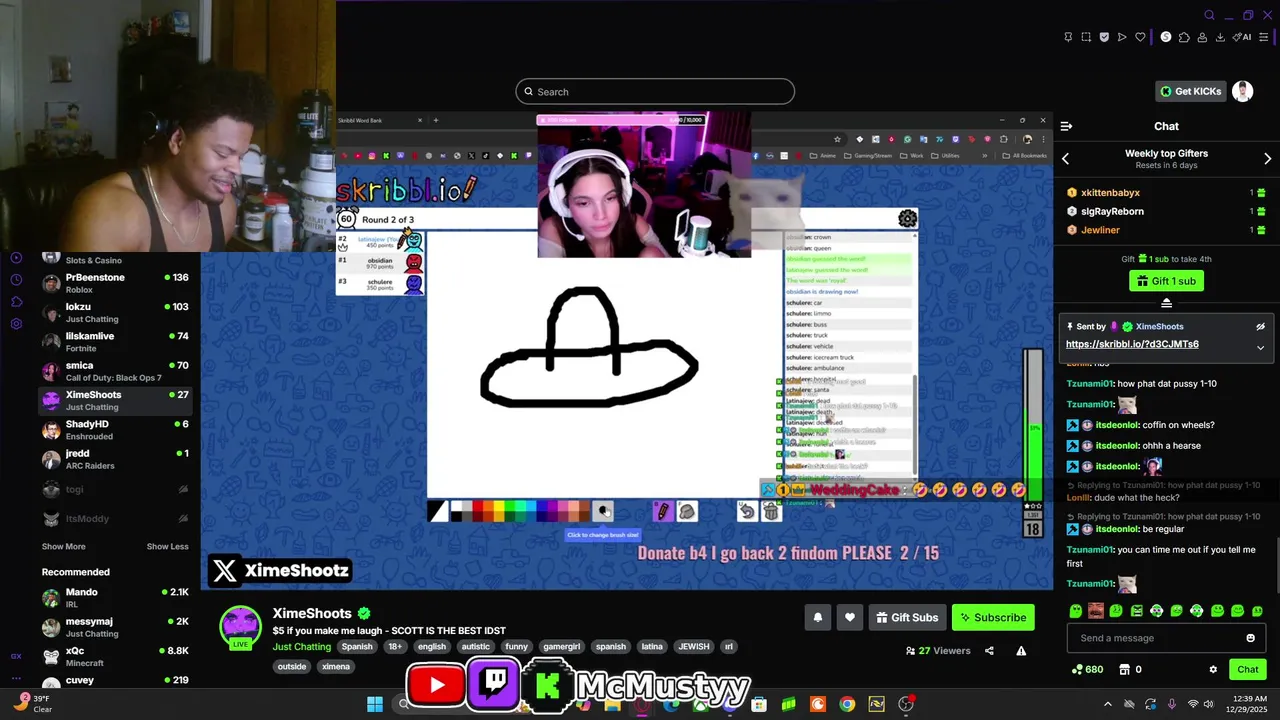Image resolution: width=1280 pixels, height=720 pixels.
Task: Open the chat shop store icon
Action: [x=1124, y=669]
